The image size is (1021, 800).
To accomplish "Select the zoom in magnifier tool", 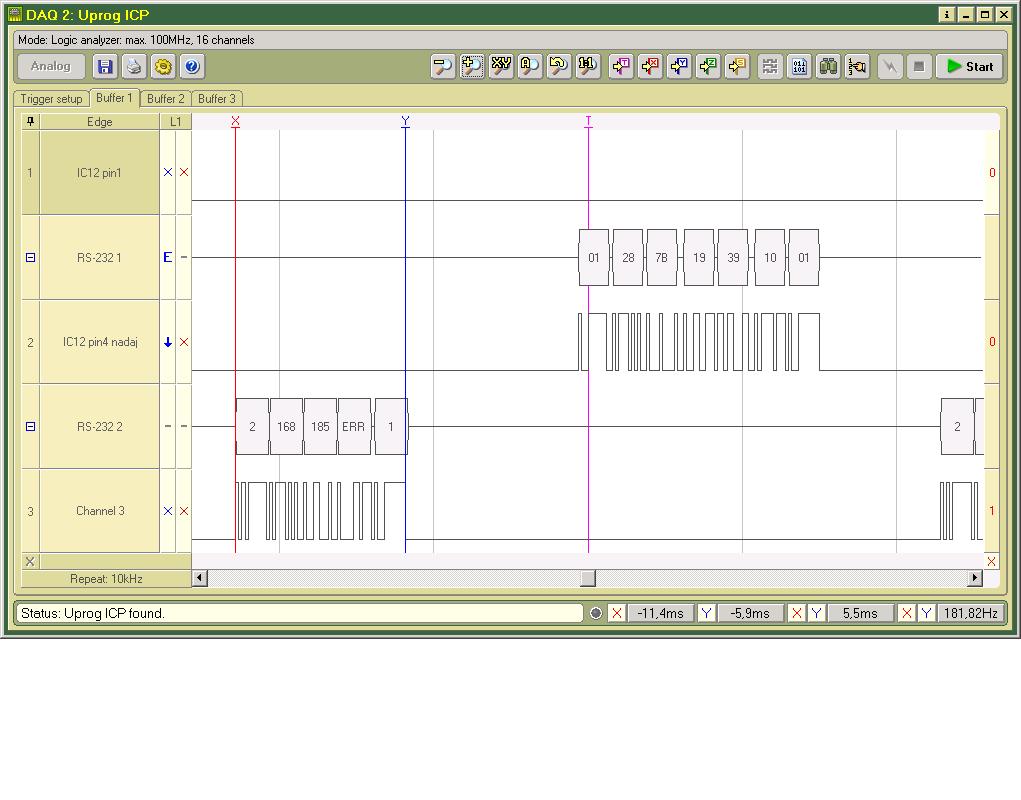I will coord(472,66).
